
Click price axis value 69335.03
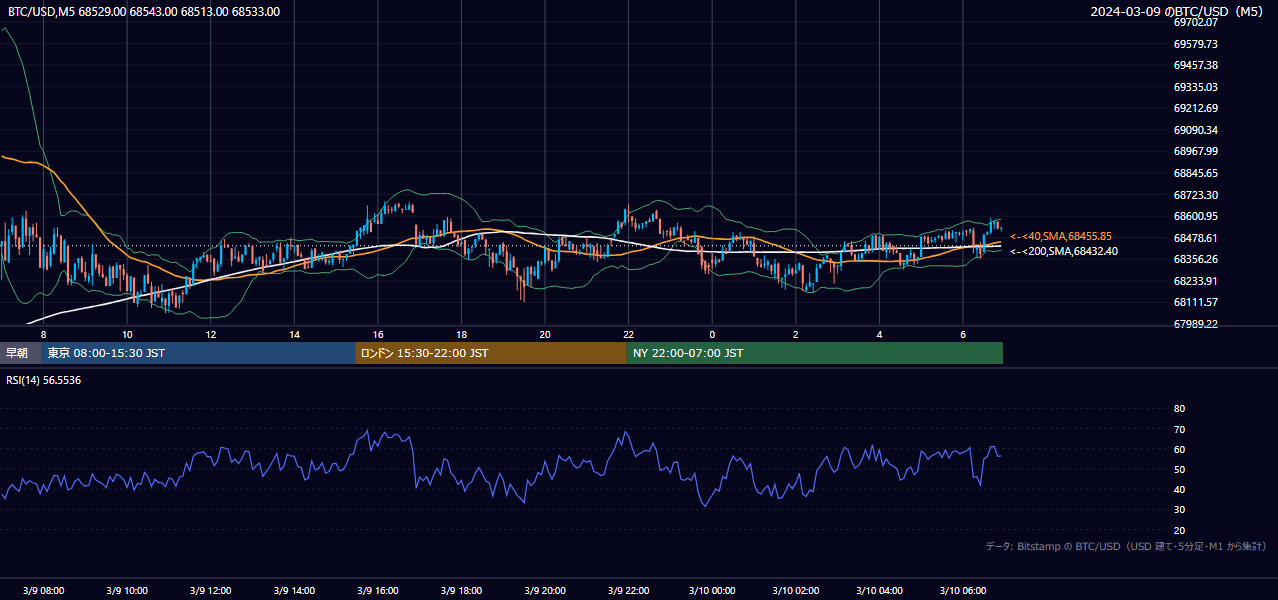(x=1195, y=87)
